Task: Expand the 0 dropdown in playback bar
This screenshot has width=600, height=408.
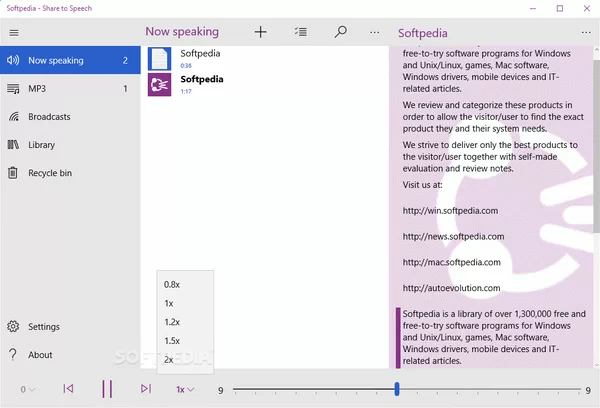Action: click(28, 390)
